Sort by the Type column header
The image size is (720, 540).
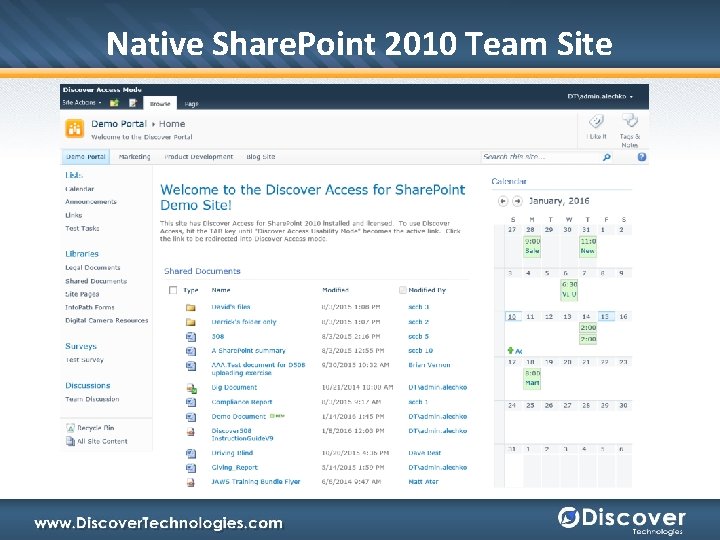click(x=191, y=290)
